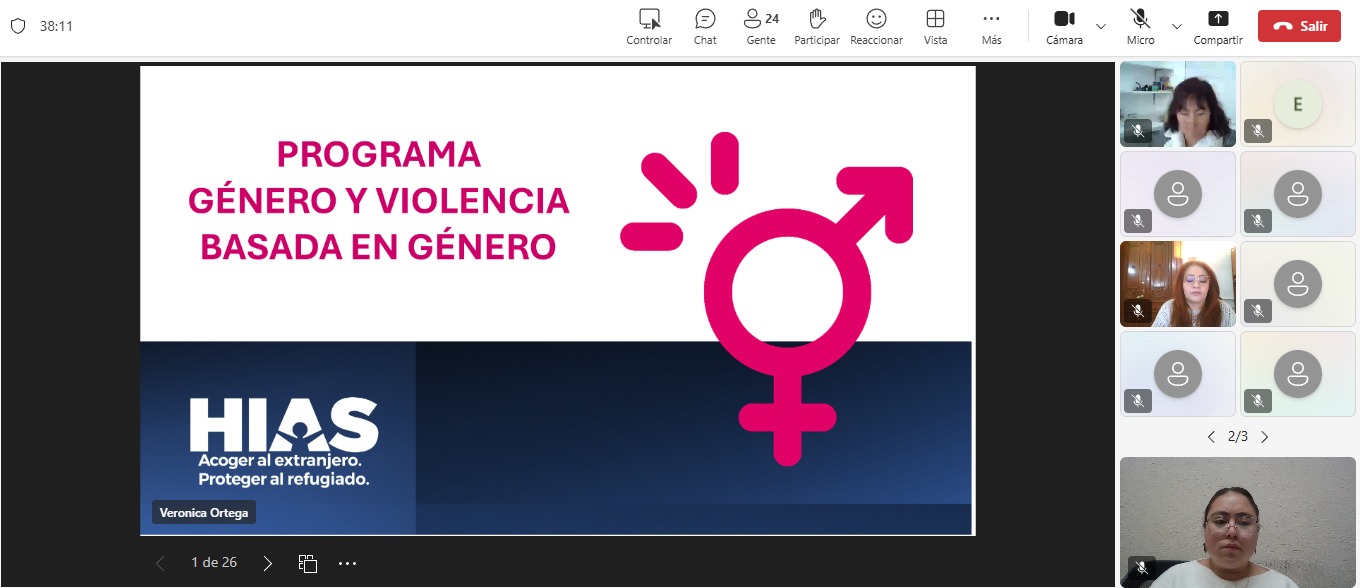
Task: Click the shield security icon
Action: [x=18, y=26]
